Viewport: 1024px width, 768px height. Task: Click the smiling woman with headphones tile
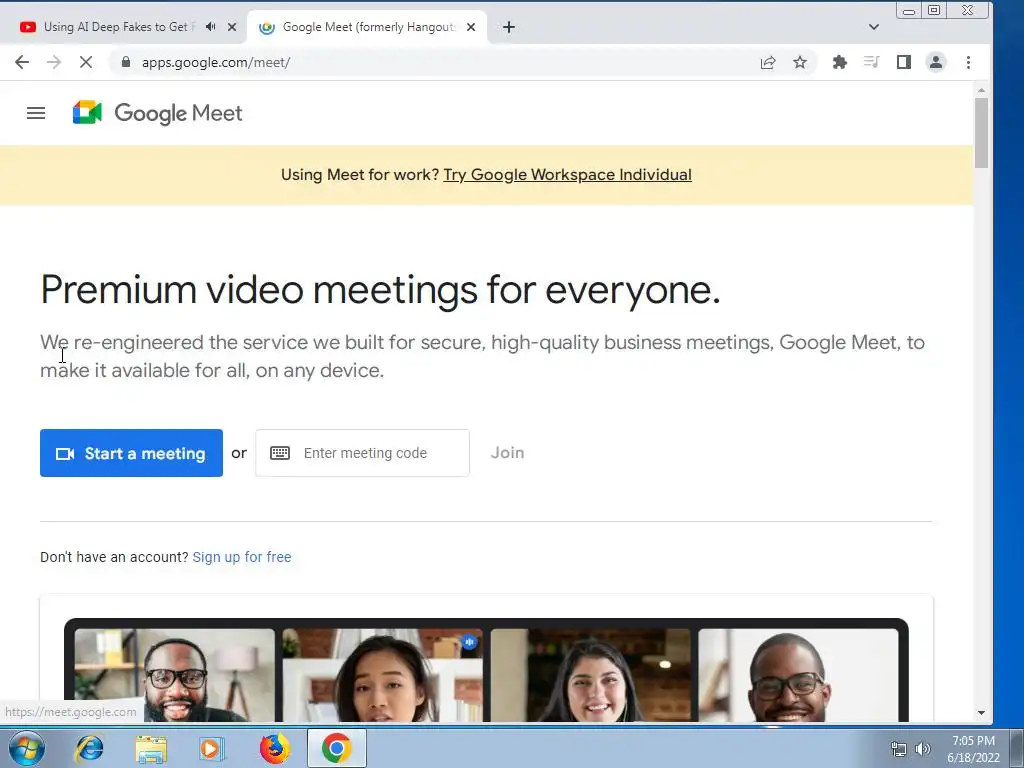tap(590, 675)
